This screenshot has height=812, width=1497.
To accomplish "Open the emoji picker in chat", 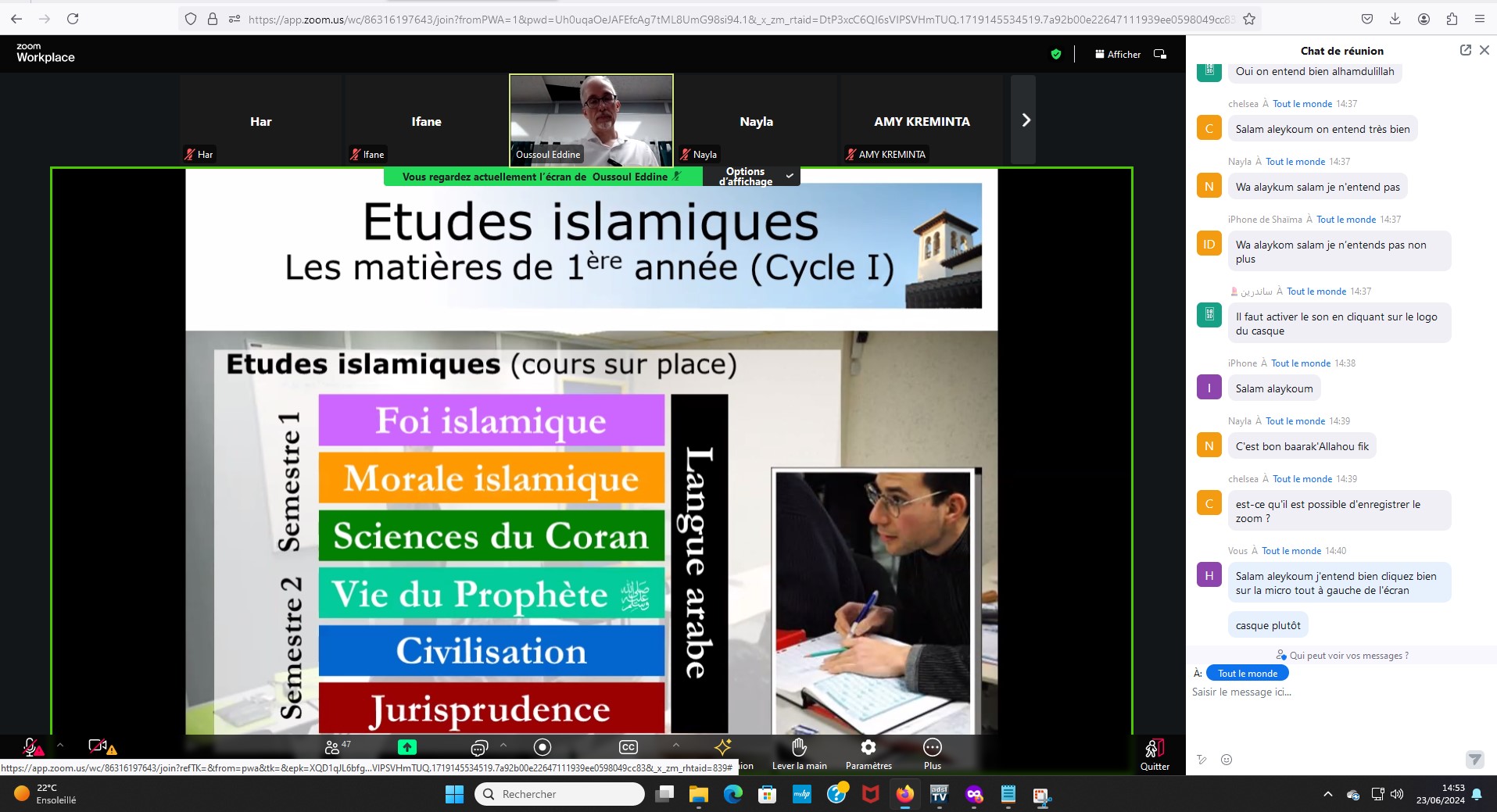I will click(x=1227, y=760).
